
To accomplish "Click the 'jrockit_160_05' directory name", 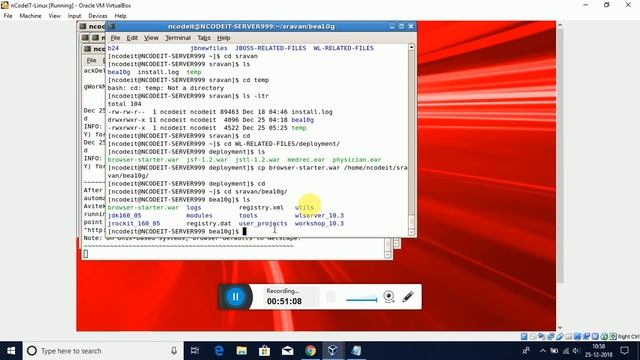I will 134,224.
